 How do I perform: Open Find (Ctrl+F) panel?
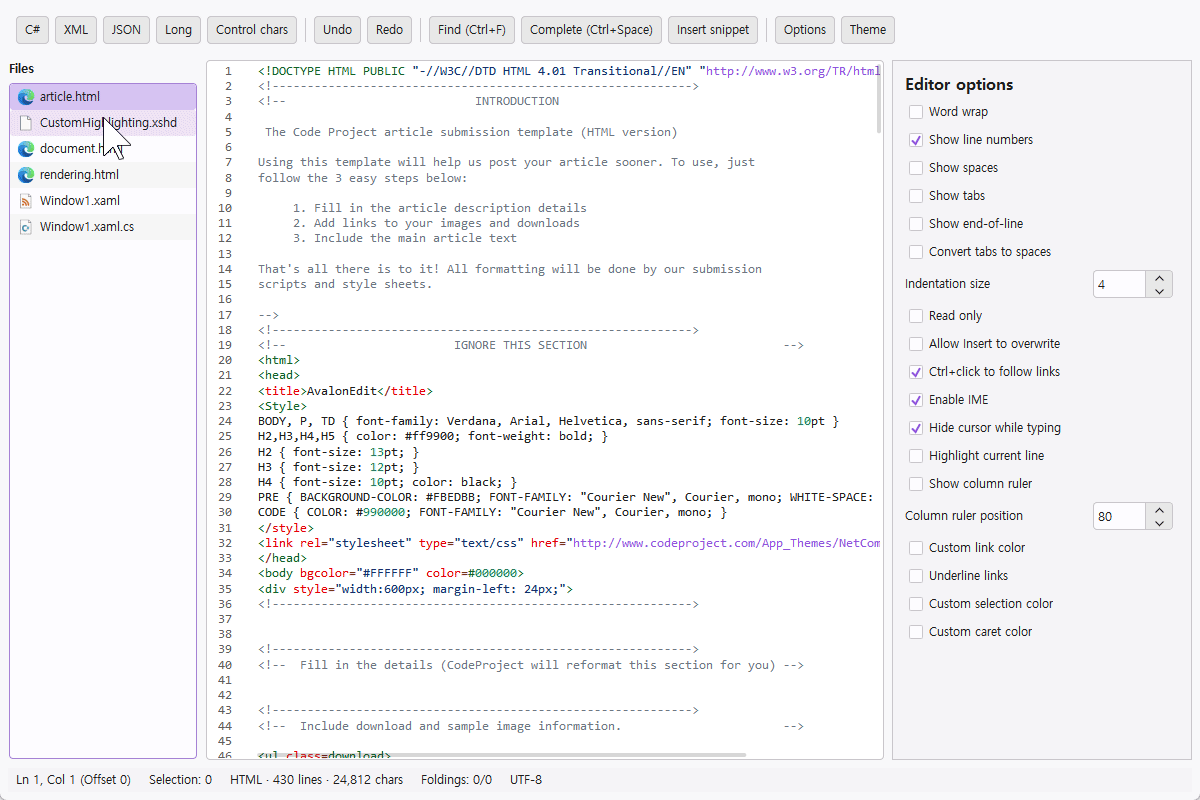coord(473,30)
